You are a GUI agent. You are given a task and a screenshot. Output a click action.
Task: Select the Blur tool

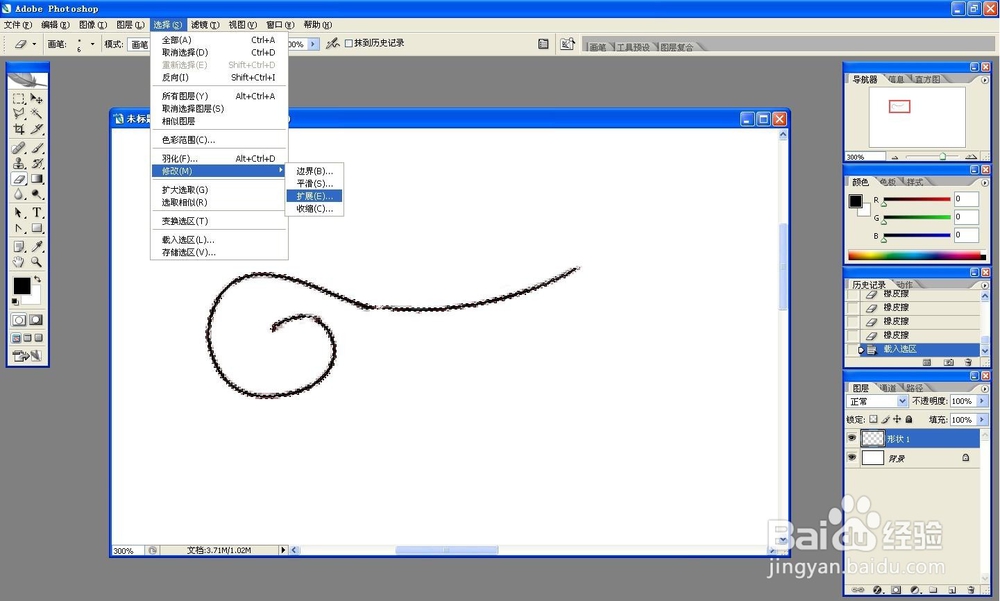[19, 195]
